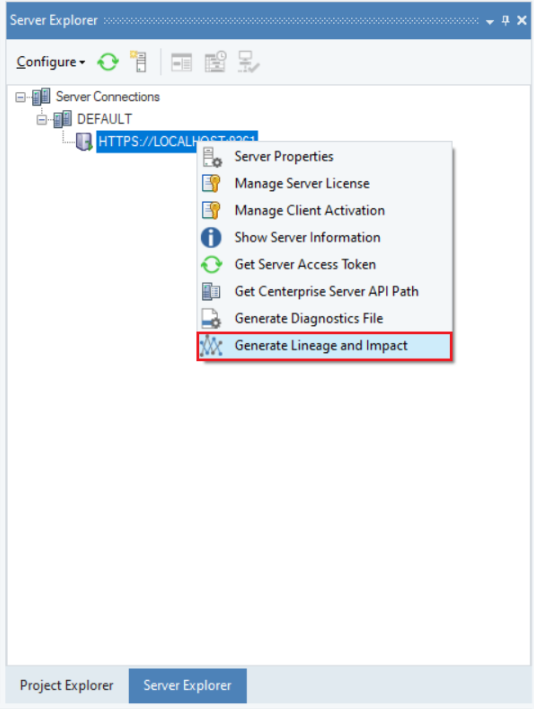The height and width of the screenshot is (709, 534).
Task: Click the job schedules icon with clock
Action: pyautogui.click(x=215, y=61)
